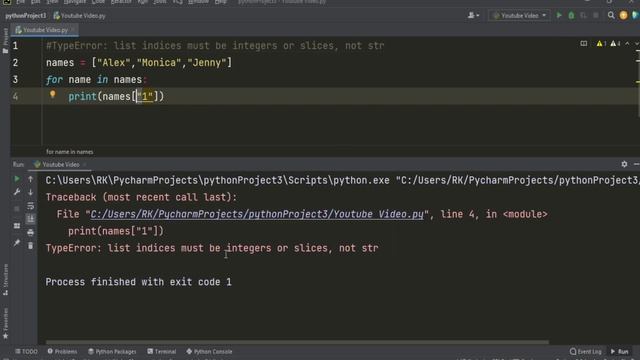Click the names list assignment on line 2
Screen dimensions: 640x360
pyautogui.click(x=139, y=62)
